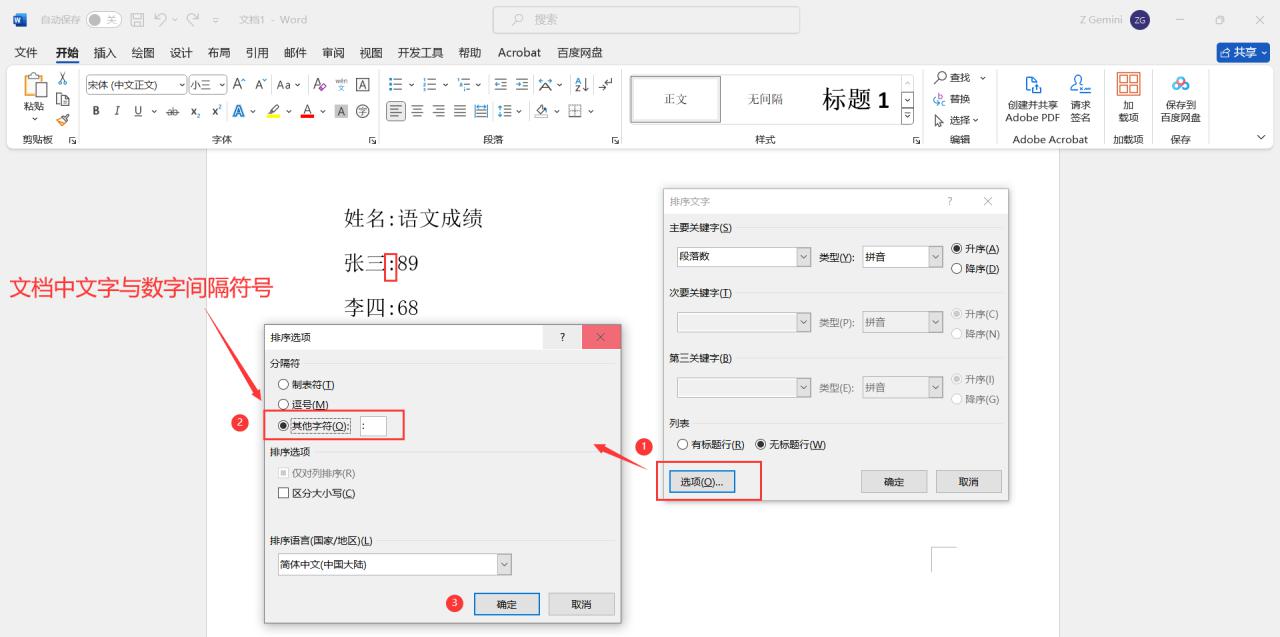Open the font name dropdown (宋体)

(181, 85)
